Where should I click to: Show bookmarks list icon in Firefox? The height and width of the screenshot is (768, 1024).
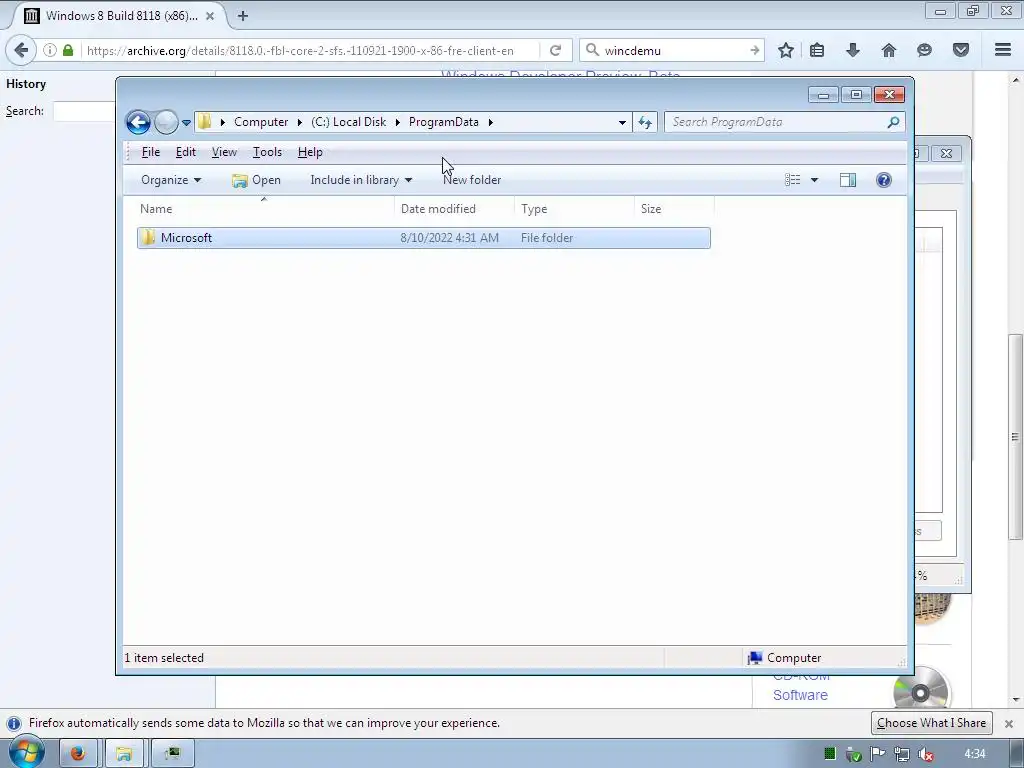(x=817, y=50)
